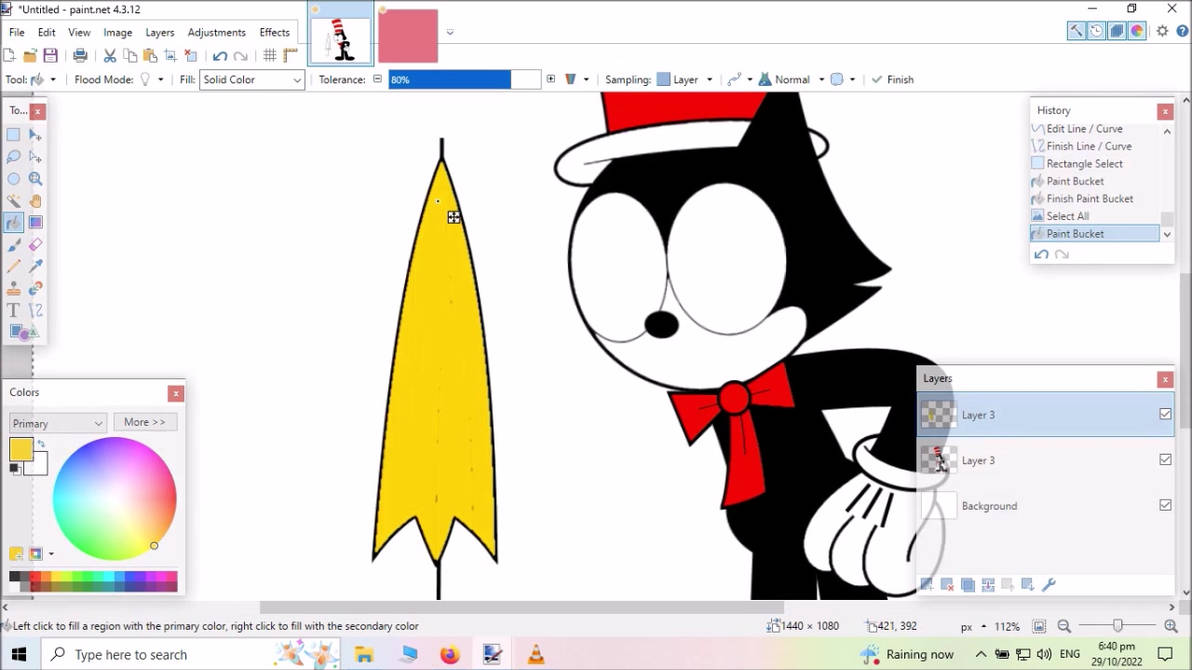Toggle the pixel grid icon
The height and width of the screenshot is (670, 1192).
[270, 56]
